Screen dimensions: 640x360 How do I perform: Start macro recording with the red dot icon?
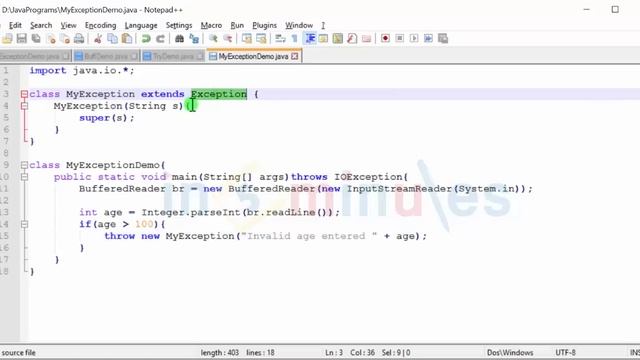click(x=385, y=39)
